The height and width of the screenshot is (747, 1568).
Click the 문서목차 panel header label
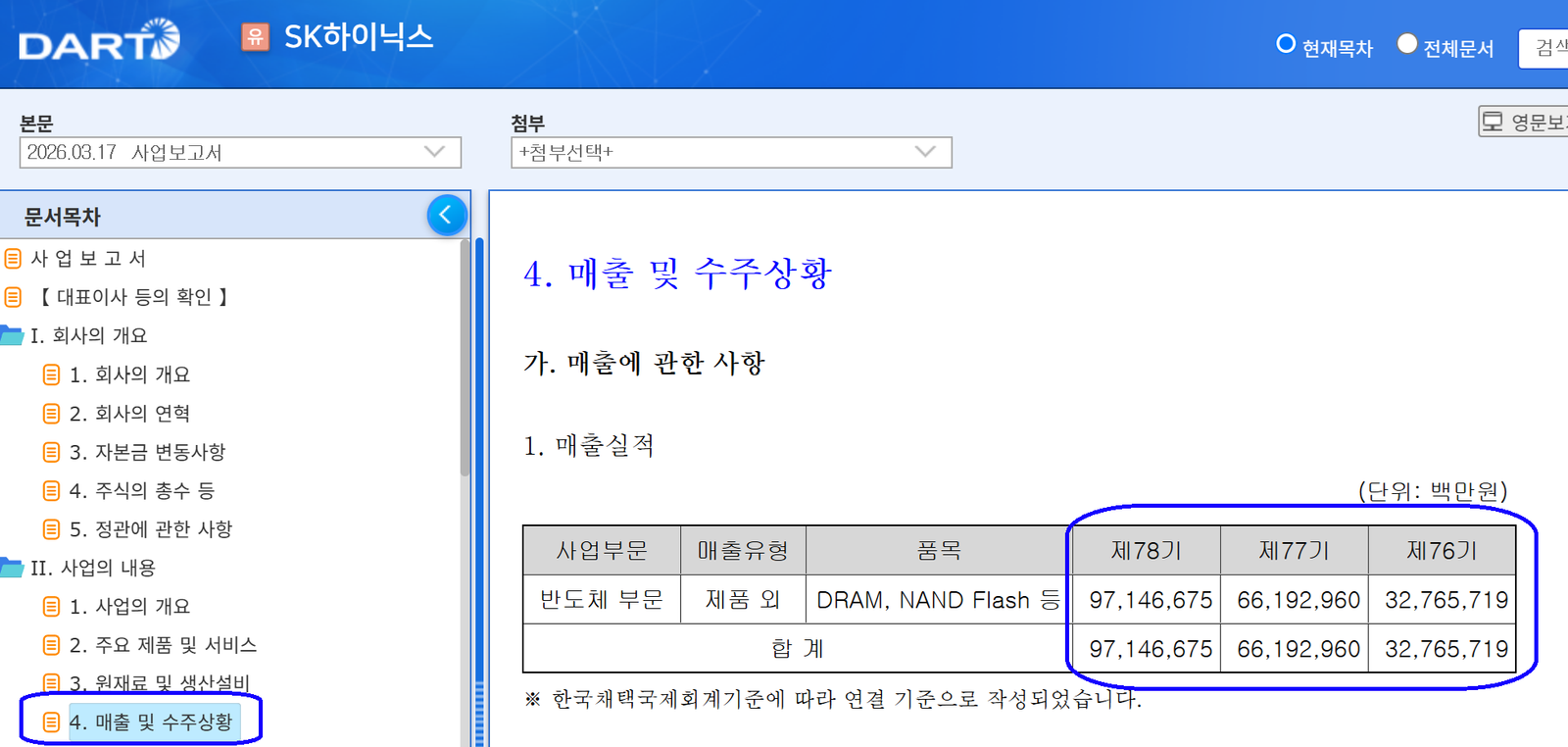[63, 217]
